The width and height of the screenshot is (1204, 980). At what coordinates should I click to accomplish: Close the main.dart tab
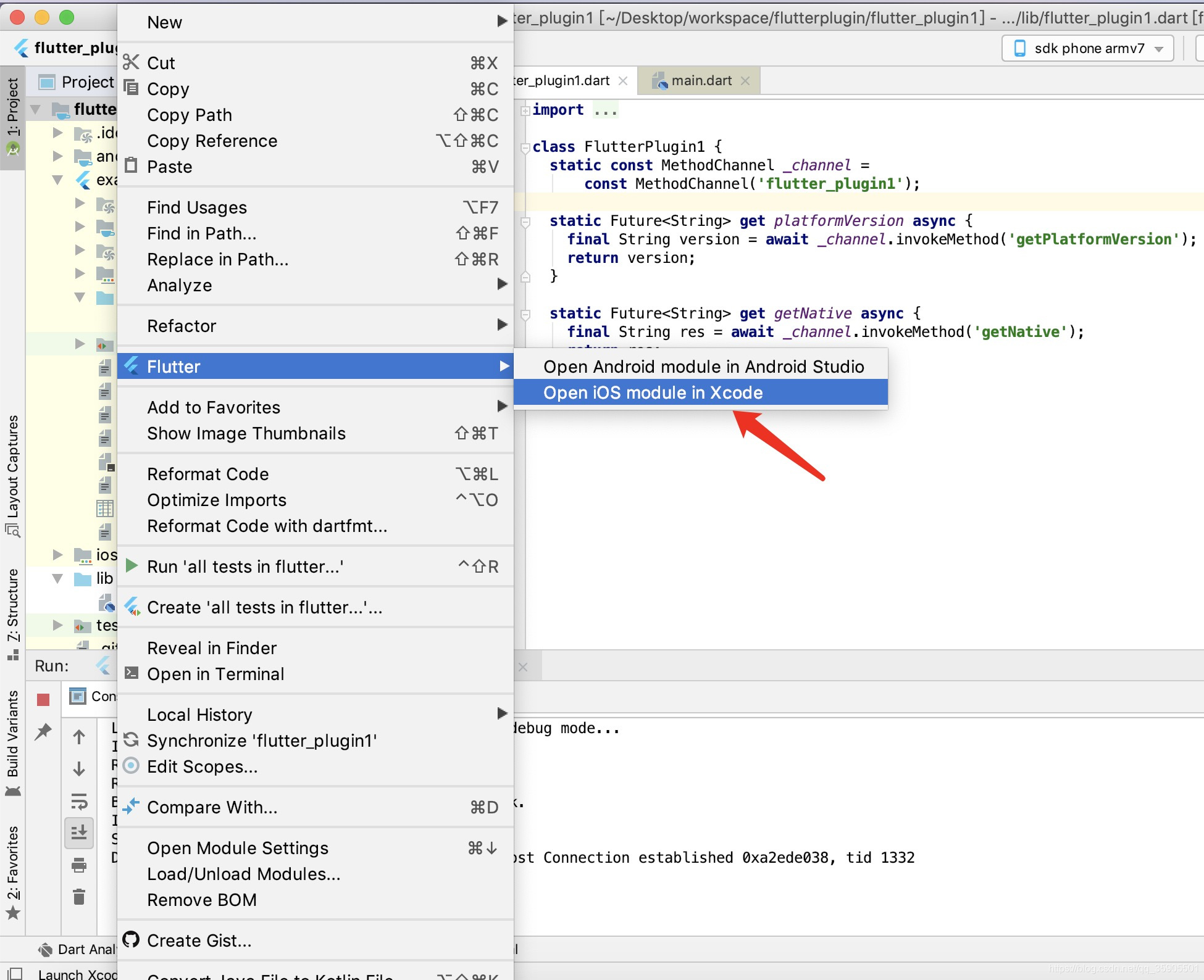(x=745, y=81)
